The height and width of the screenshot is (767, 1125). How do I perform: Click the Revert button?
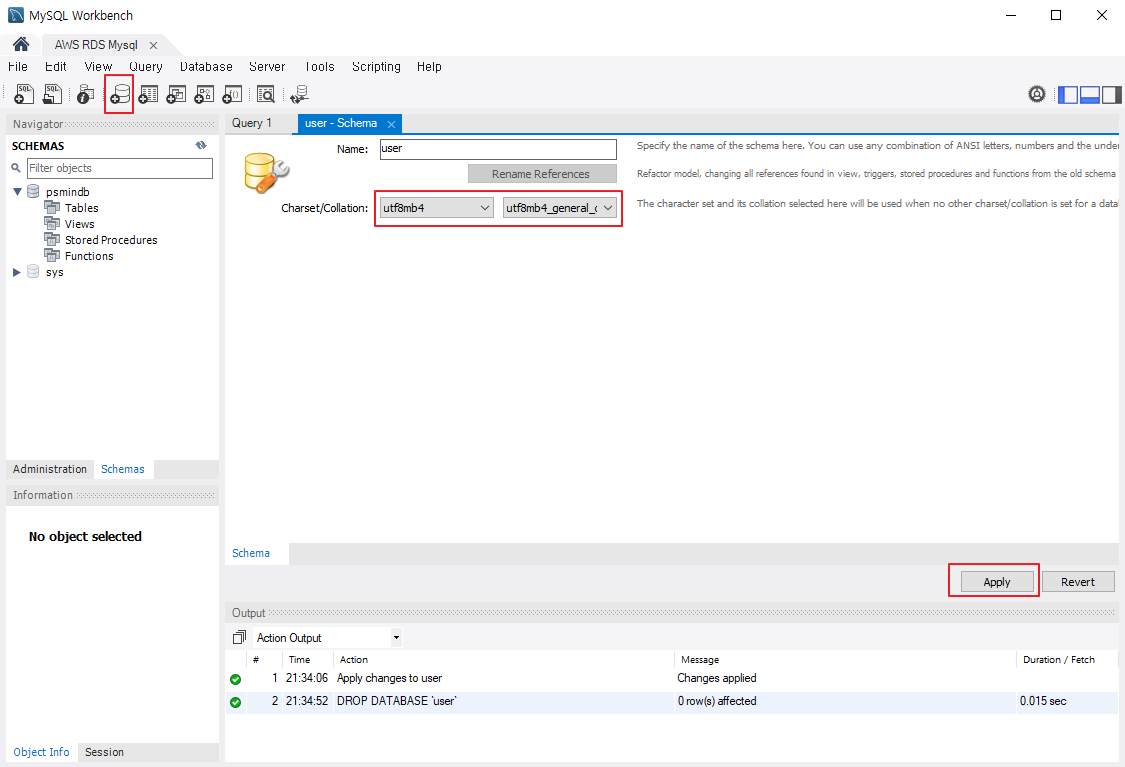(x=1078, y=582)
